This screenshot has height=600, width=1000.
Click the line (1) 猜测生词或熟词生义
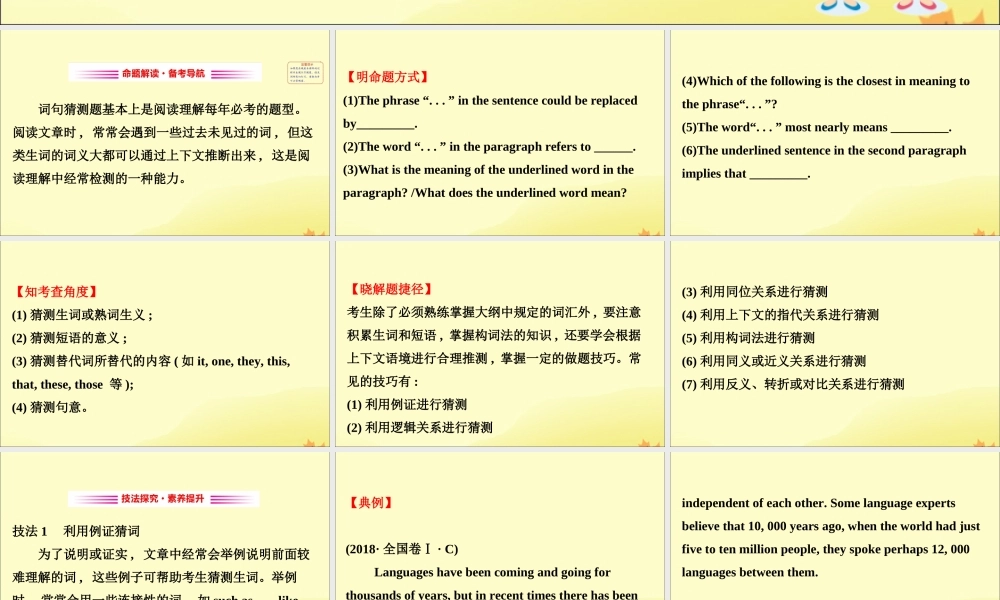[x=82, y=315]
